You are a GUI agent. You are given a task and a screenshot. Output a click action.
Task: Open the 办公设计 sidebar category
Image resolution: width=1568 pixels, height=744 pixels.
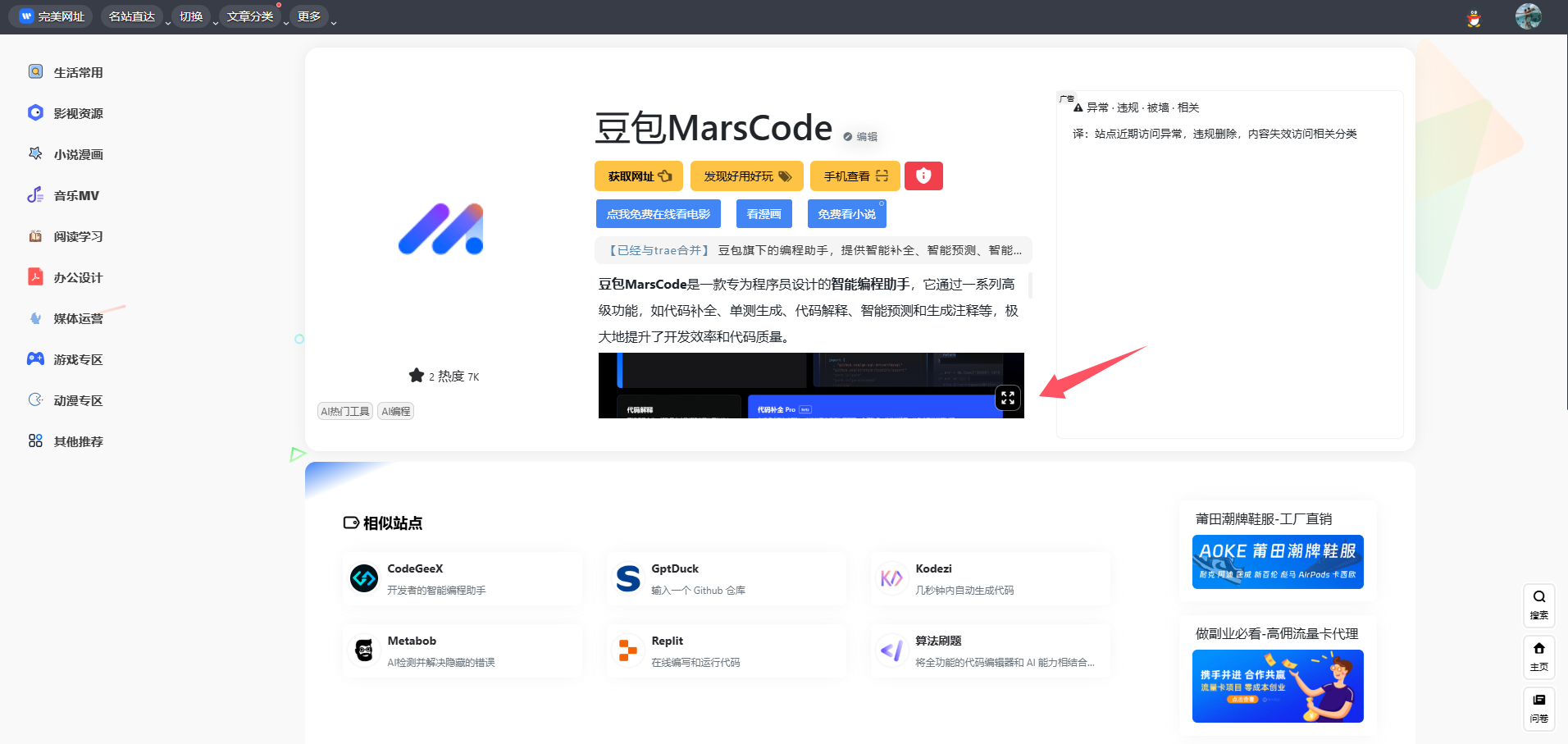tap(66, 277)
